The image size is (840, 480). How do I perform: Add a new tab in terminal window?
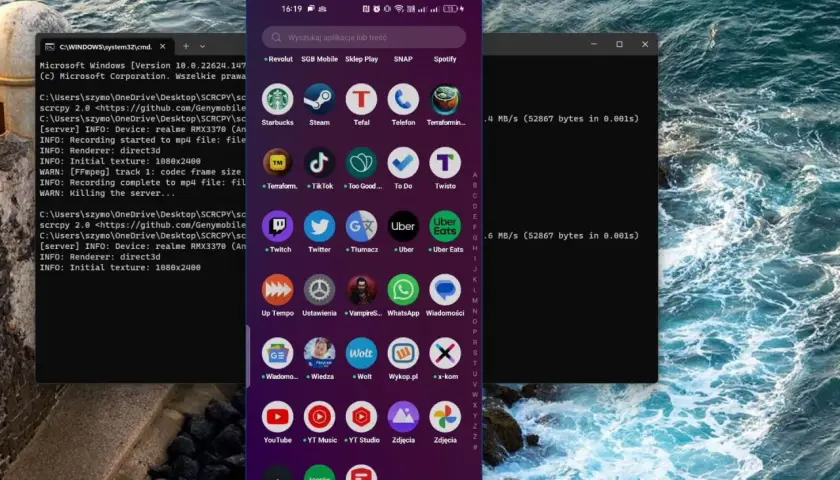186,47
